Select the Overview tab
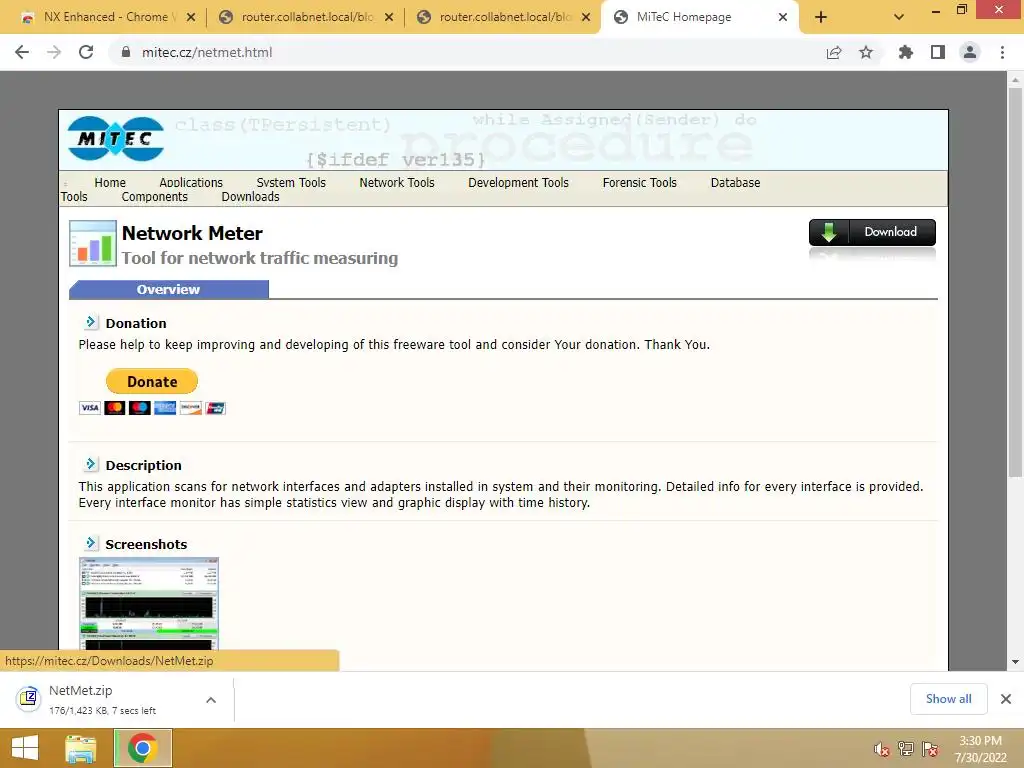This screenshot has height=768, width=1024. tap(168, 289)
